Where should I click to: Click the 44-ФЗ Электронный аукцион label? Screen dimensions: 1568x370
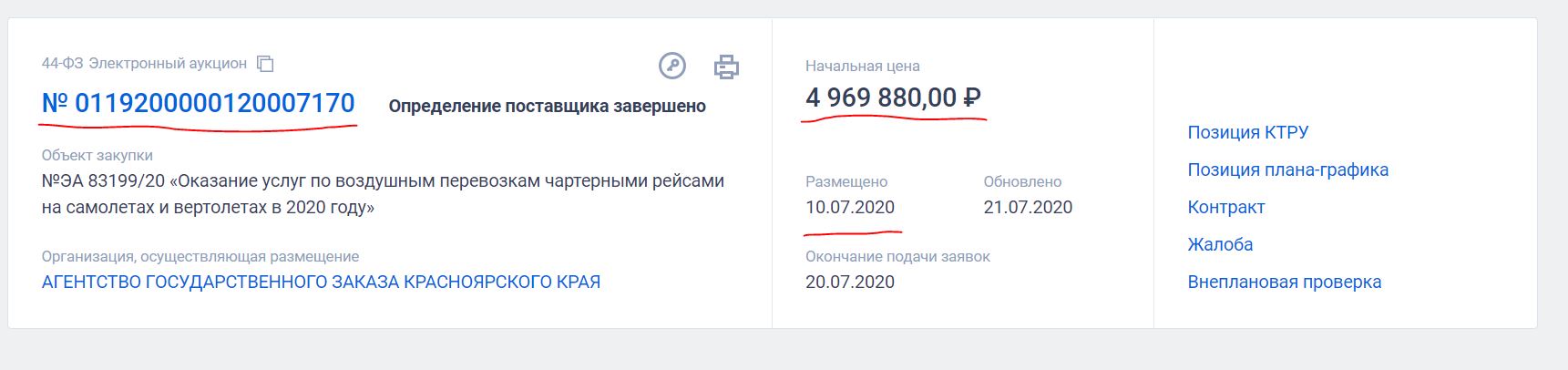[x=144, y=64]
